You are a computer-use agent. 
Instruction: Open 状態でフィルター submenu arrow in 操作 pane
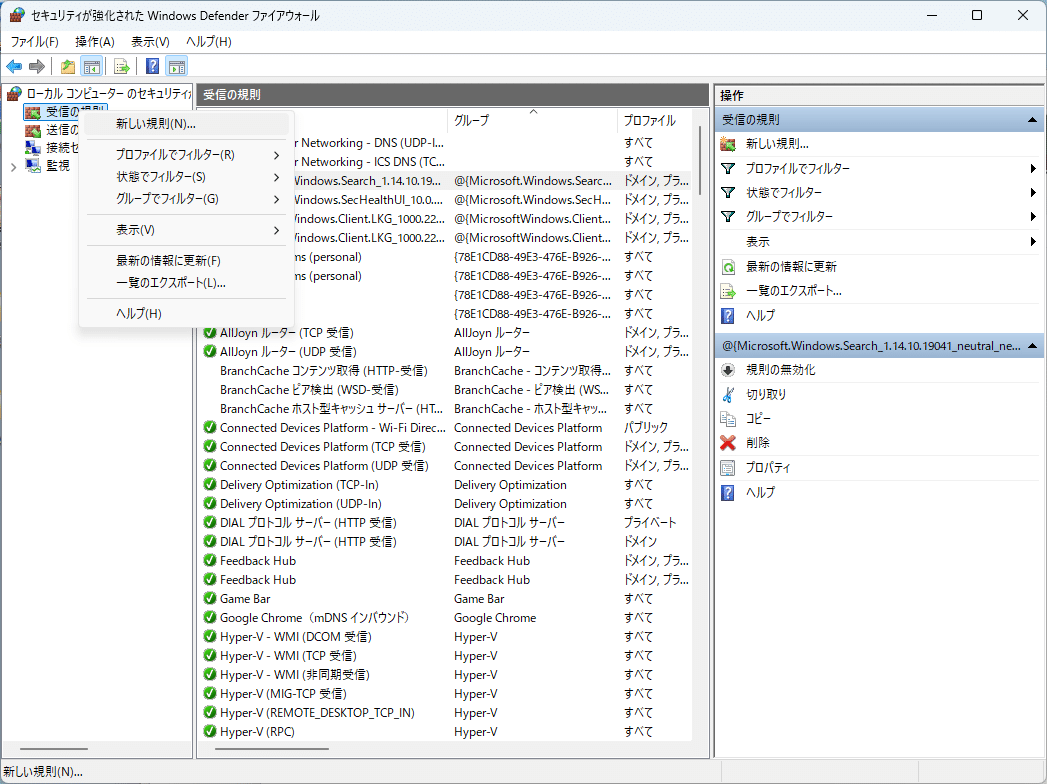[1033, 193]
